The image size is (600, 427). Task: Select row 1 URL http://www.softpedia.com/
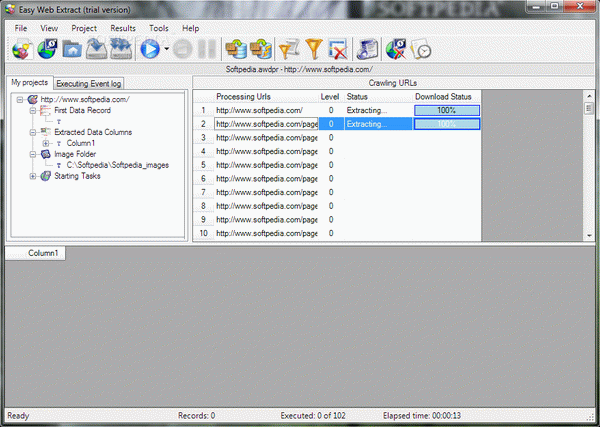266,110
